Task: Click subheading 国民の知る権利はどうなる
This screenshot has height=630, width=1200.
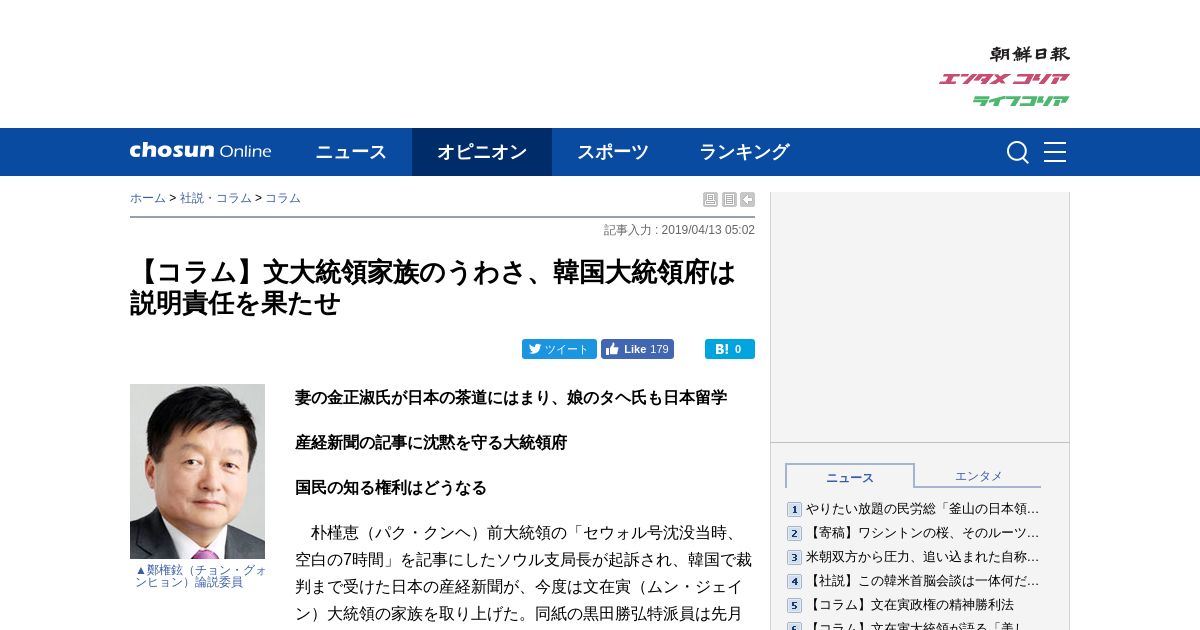Action: 391,487
